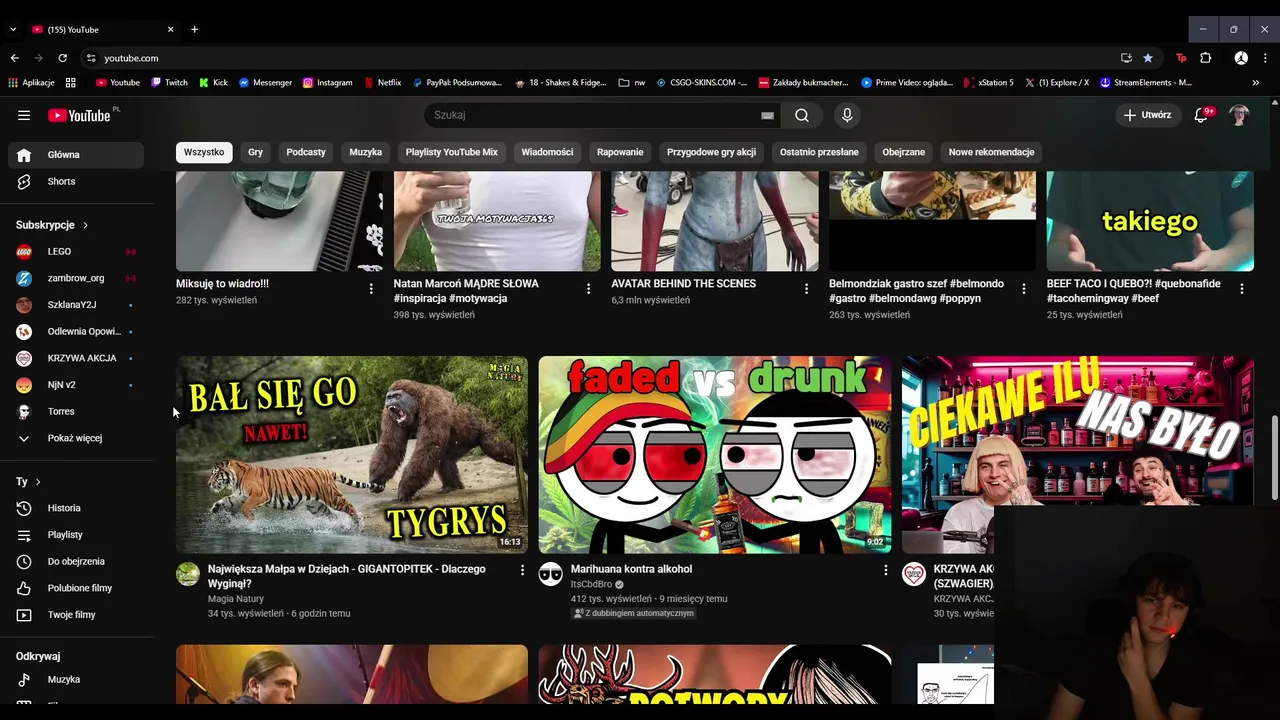Open options for Największa Małpa video

522,570
